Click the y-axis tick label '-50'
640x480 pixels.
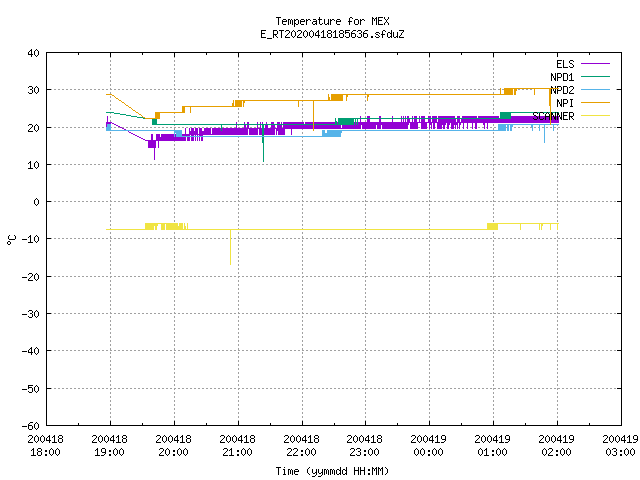pos(31,389)
